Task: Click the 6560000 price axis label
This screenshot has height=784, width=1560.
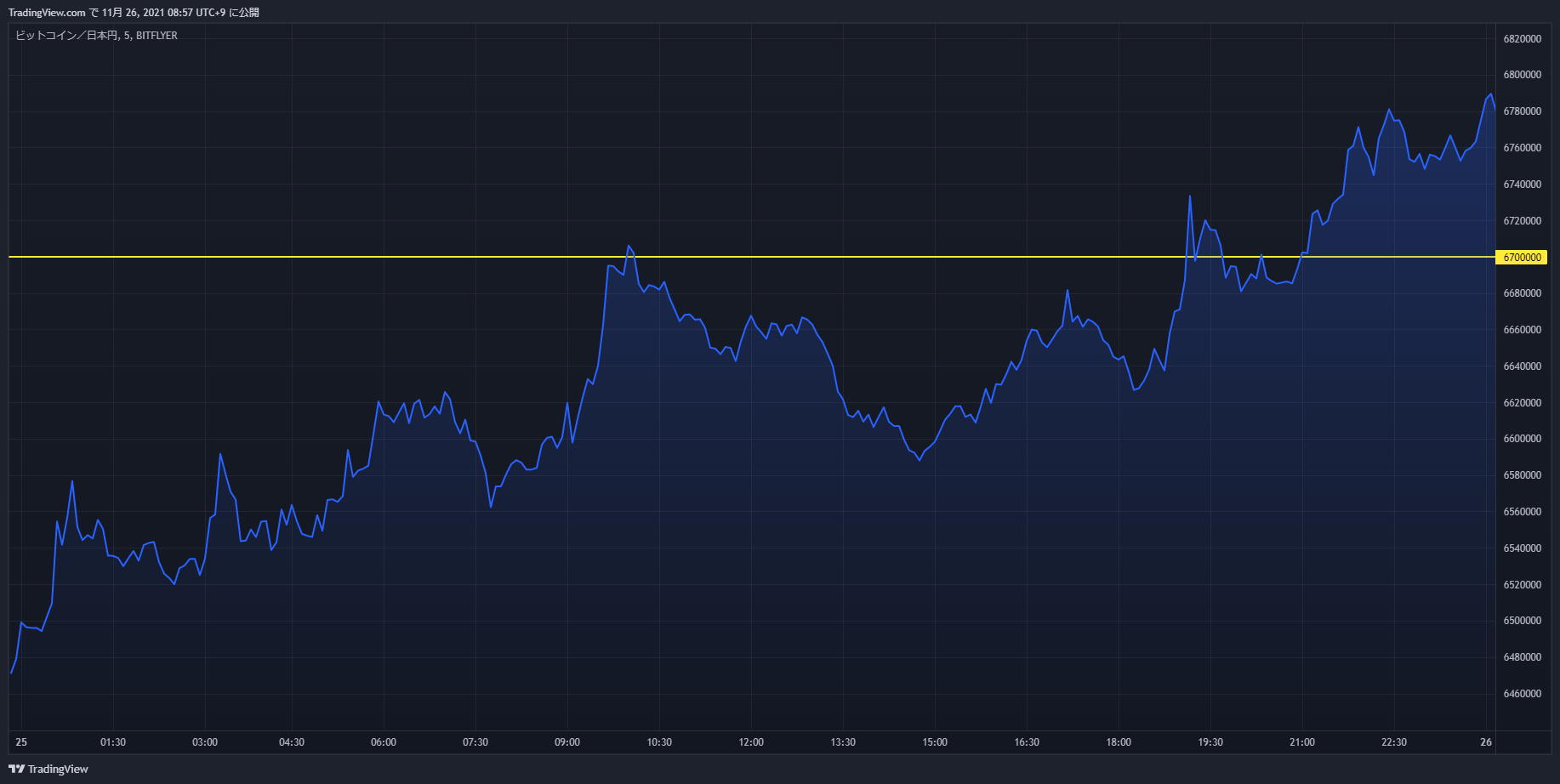Action: pyautogui.click(x=1523, y=512)
